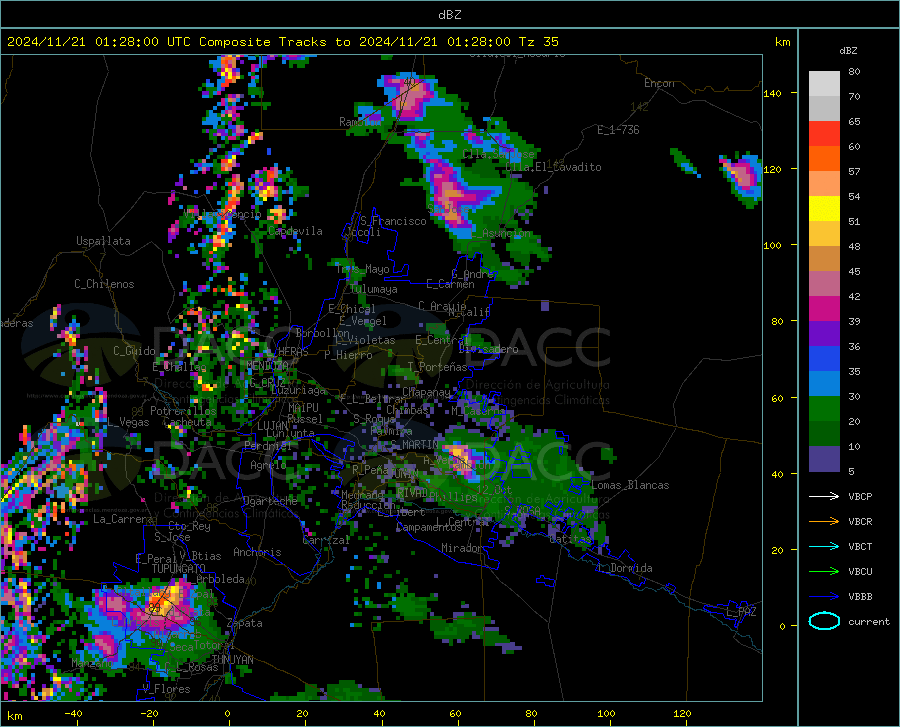Pick the dark orange 57-60 dBZ band
900x727 pixels.
point(824,159)
